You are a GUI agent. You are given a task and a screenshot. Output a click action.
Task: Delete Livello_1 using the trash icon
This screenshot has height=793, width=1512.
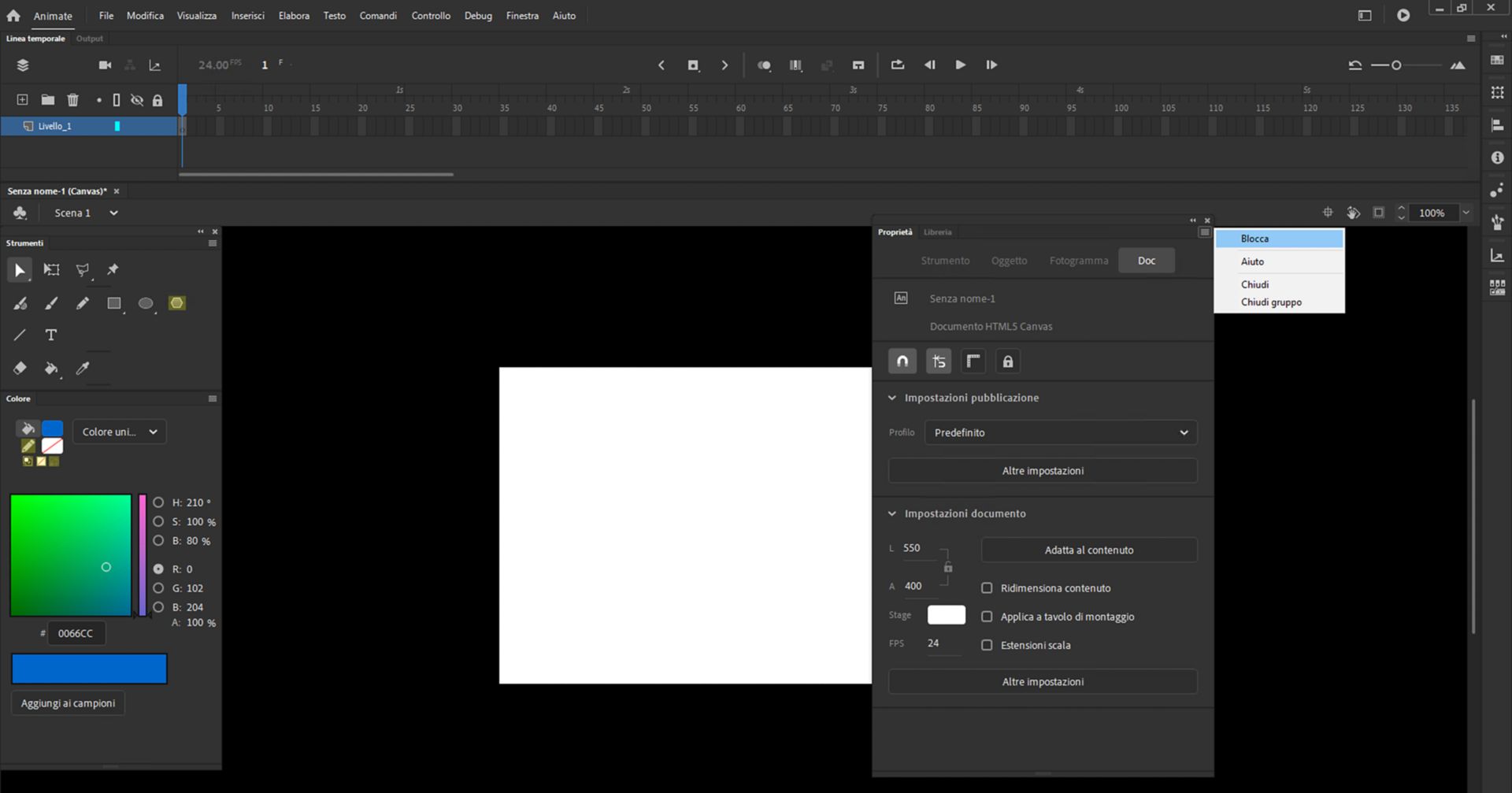pos(72,99)
